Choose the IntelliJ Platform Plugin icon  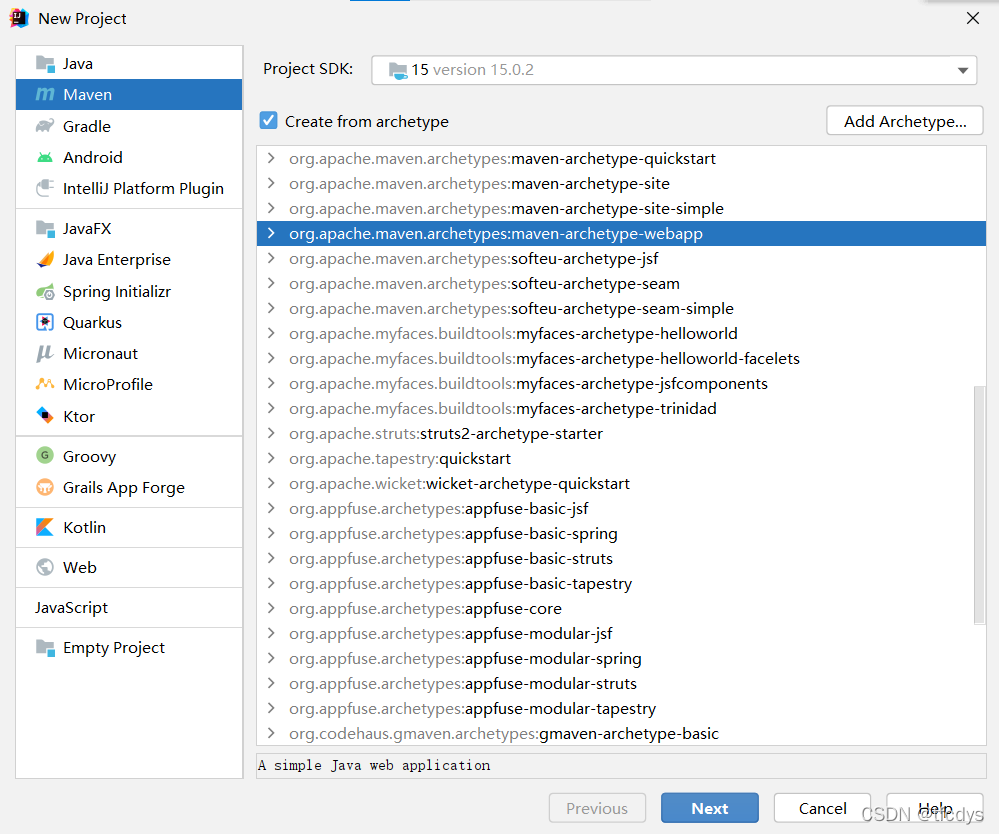coord(45,188)
